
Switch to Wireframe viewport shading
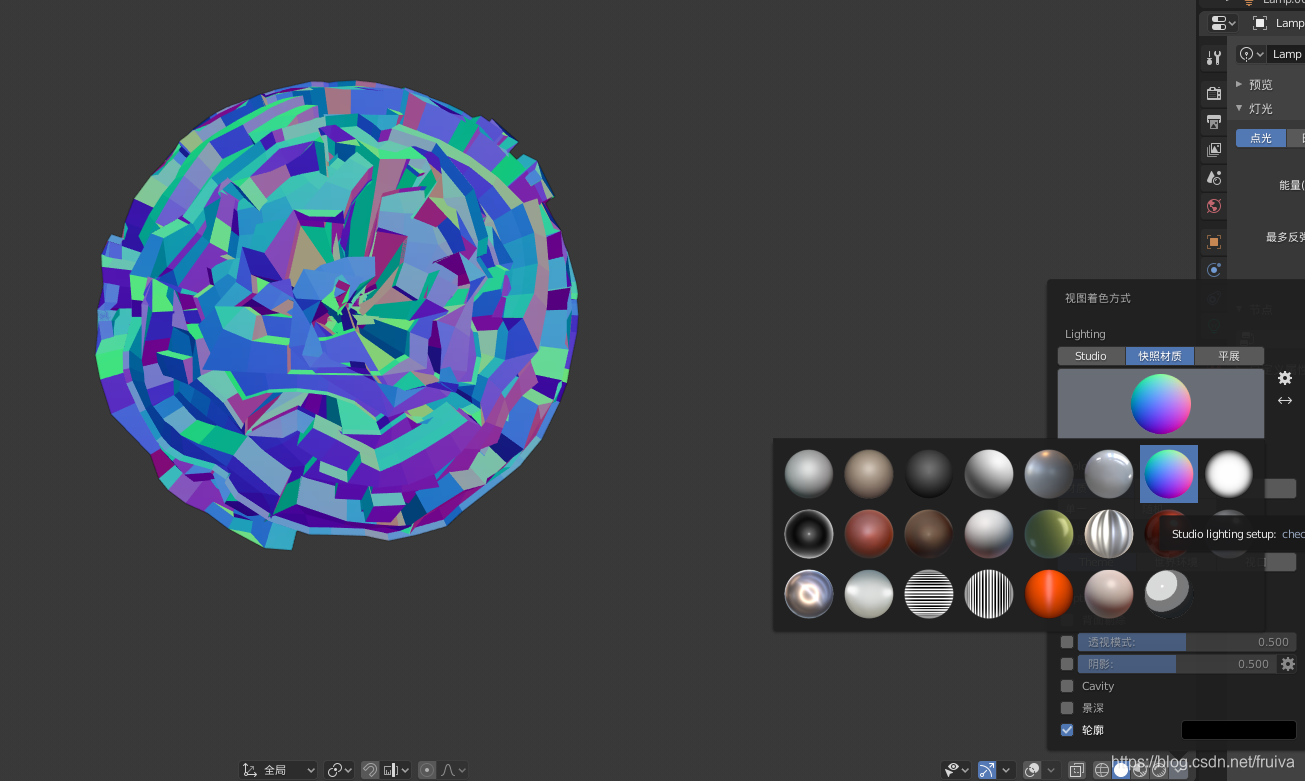[1100, 770]
